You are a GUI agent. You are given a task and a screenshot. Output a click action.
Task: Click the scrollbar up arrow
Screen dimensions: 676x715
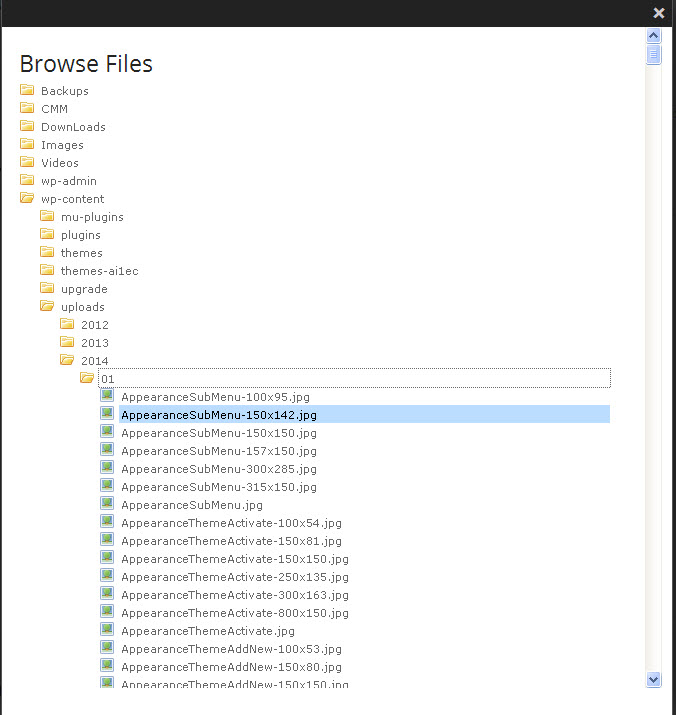click(x=654, y=36)
